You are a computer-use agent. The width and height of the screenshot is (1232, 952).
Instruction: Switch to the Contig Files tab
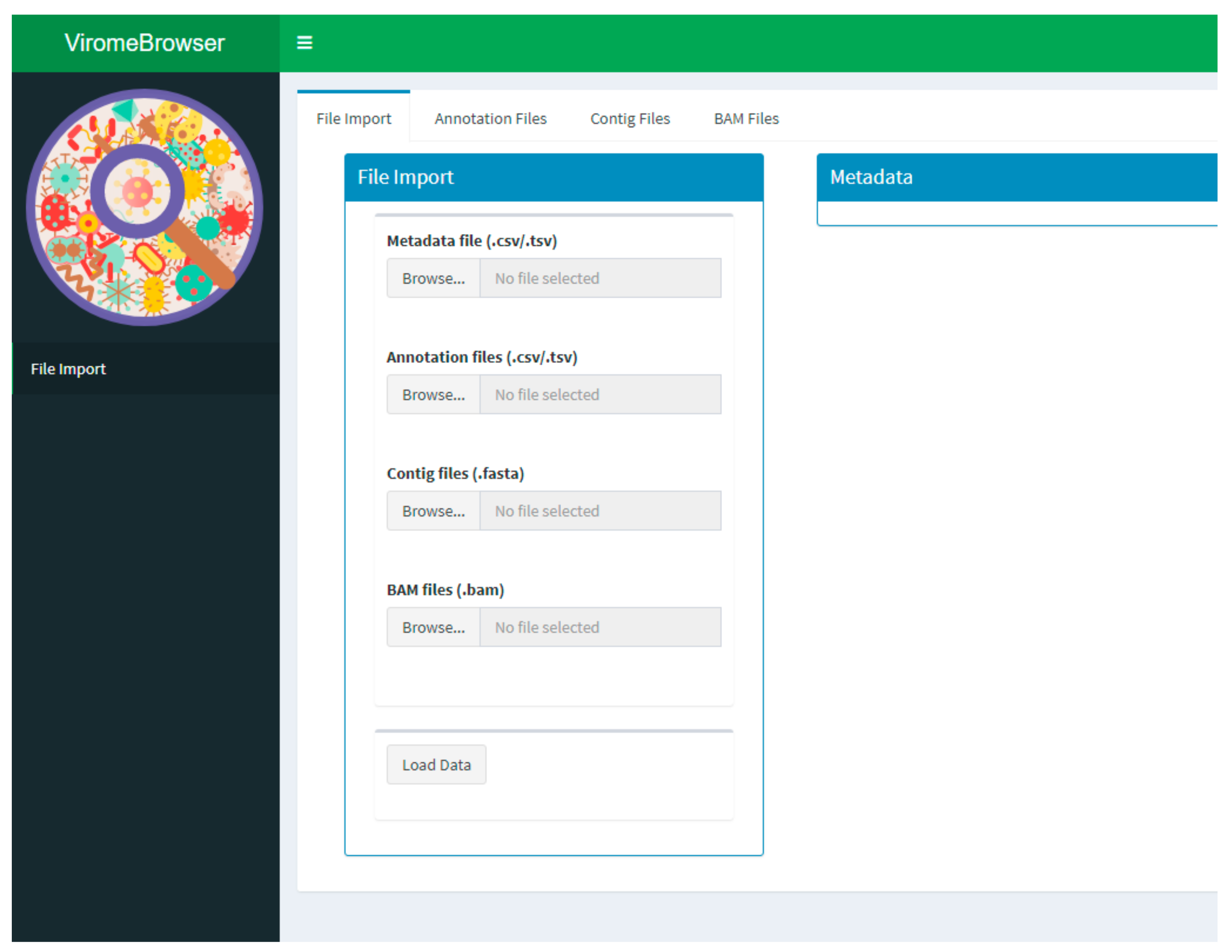(x=630, y=118)
